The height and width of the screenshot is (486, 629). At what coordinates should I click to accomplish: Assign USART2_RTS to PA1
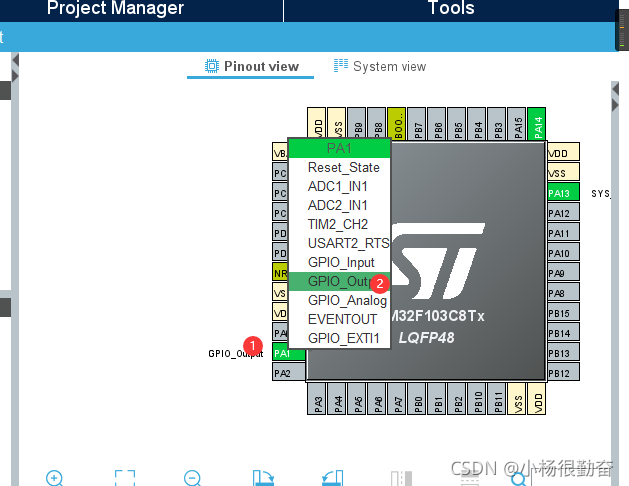339,243
